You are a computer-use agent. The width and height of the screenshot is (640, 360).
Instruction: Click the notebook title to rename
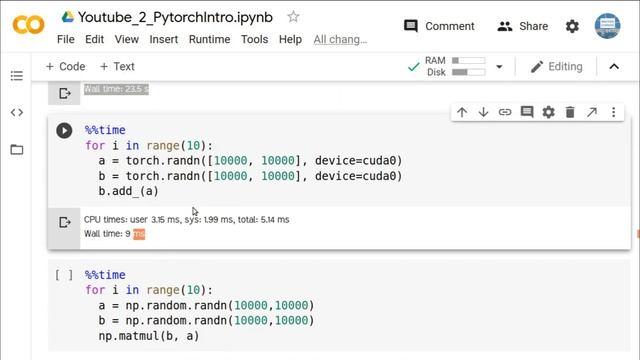coord(175,17)
